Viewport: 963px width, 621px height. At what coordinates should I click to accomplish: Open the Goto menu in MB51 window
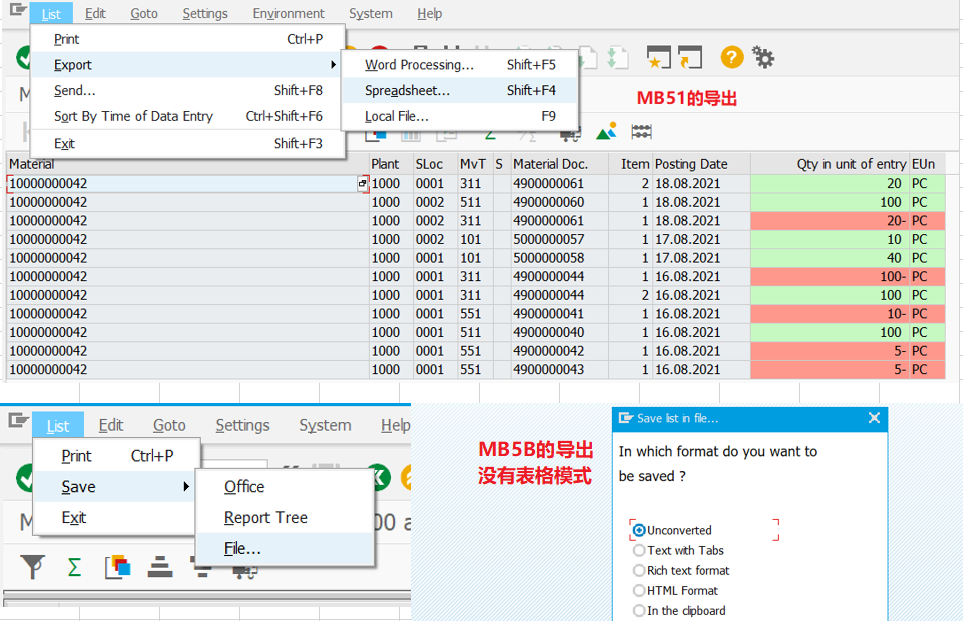tap(144, 14)
